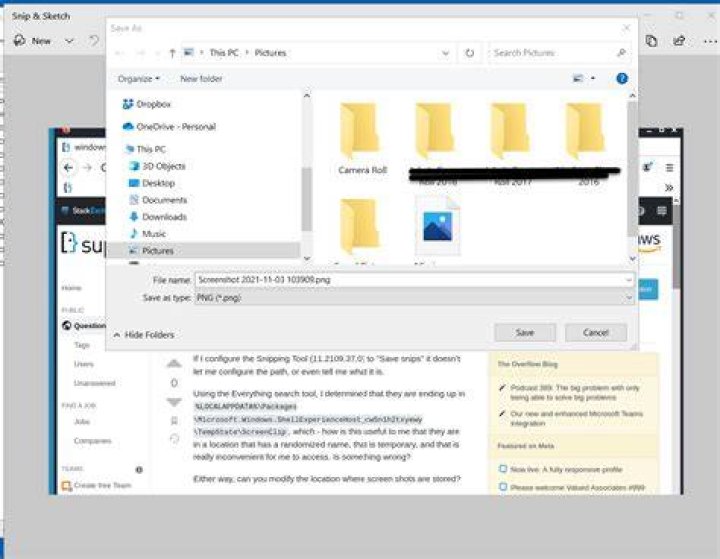Click Create free Team in sidebar
This screenshot has height=559, width=720.
[97, 485]
